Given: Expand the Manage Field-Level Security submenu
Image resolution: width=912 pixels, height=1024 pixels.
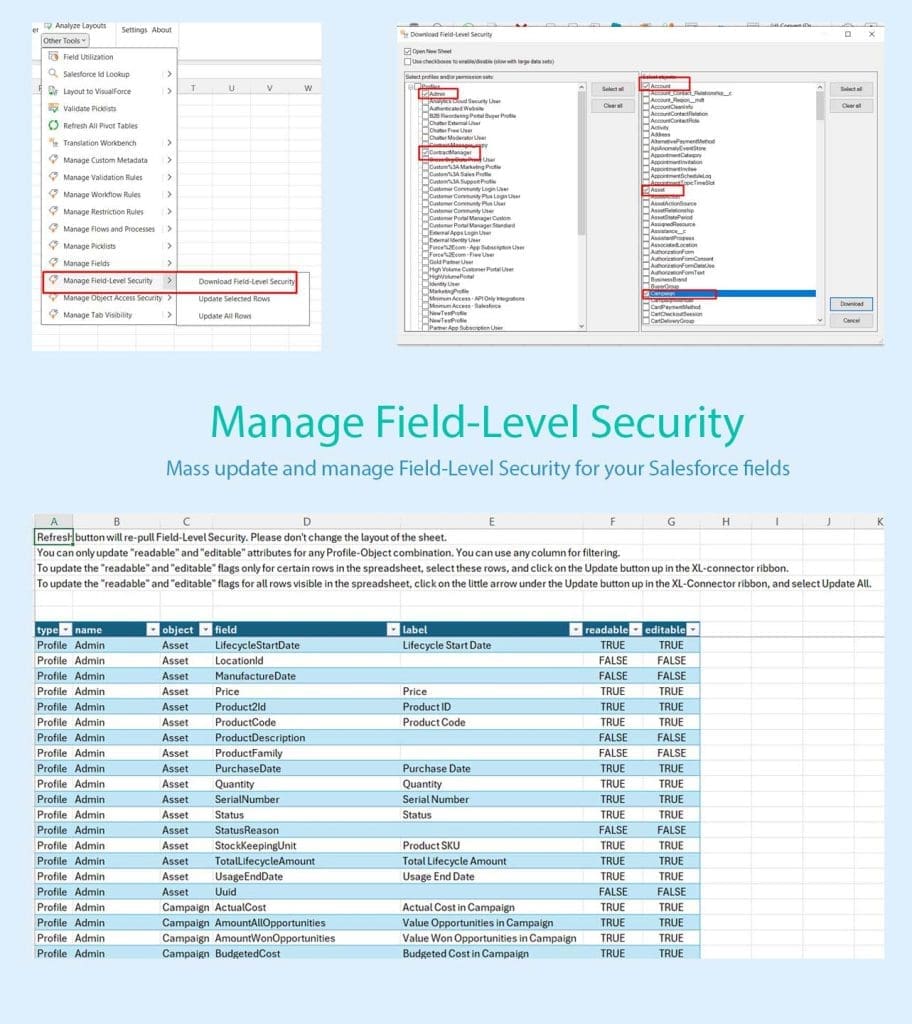Looking at the screenshot, I should [x=110, y=281].
